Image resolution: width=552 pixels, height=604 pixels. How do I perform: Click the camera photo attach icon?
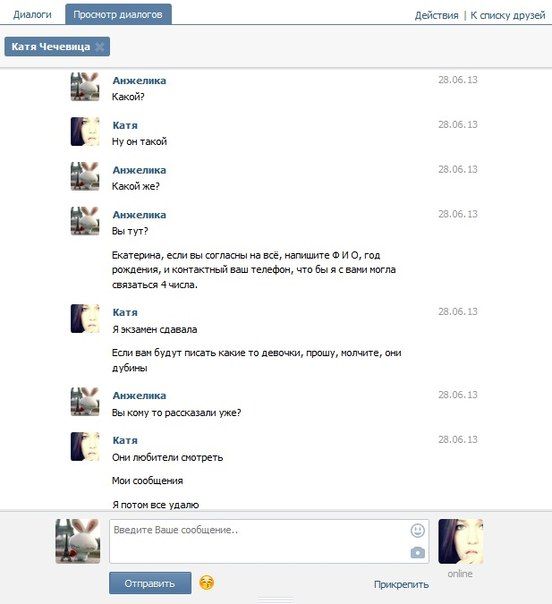(418, 553)
